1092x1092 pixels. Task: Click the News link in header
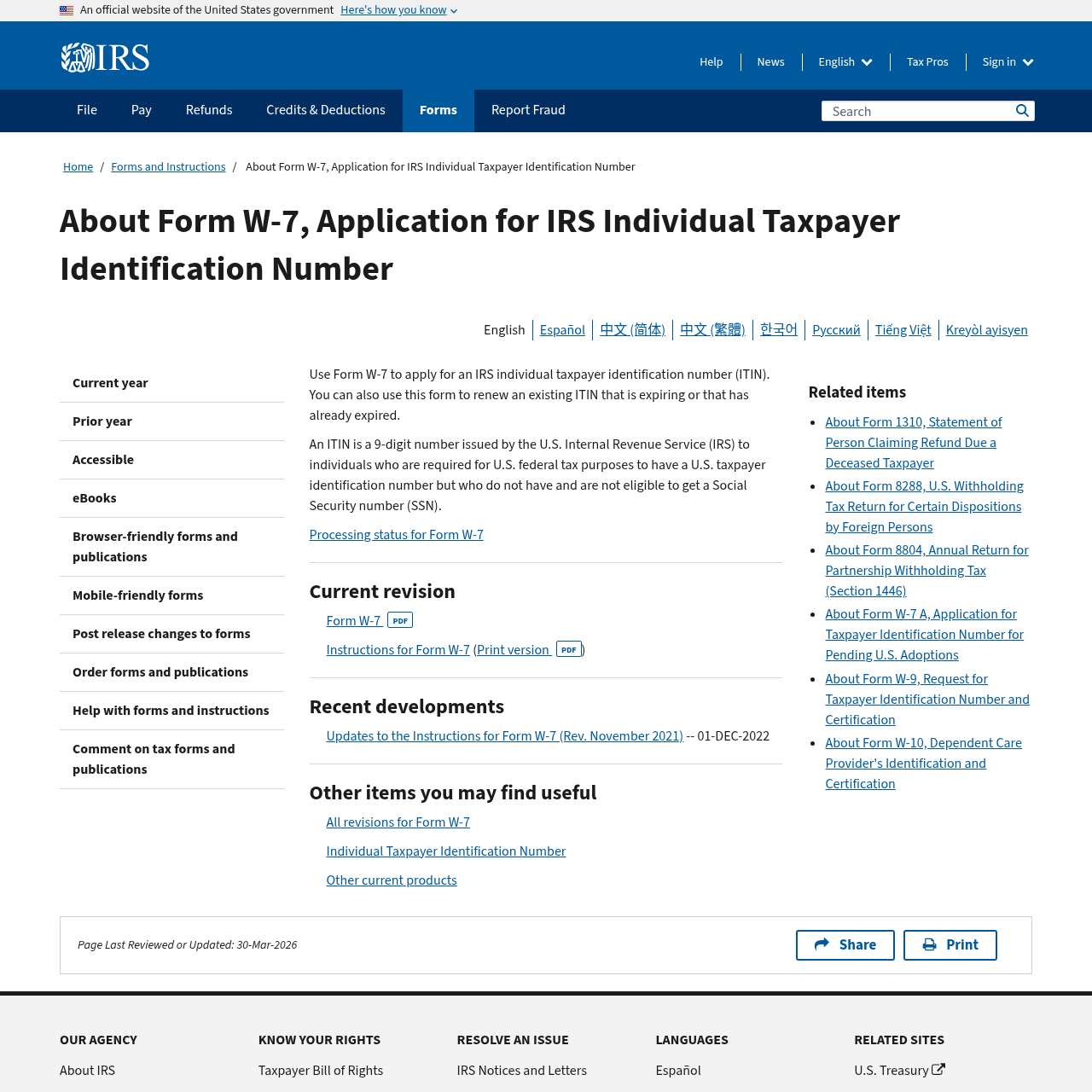coord(770,62)
